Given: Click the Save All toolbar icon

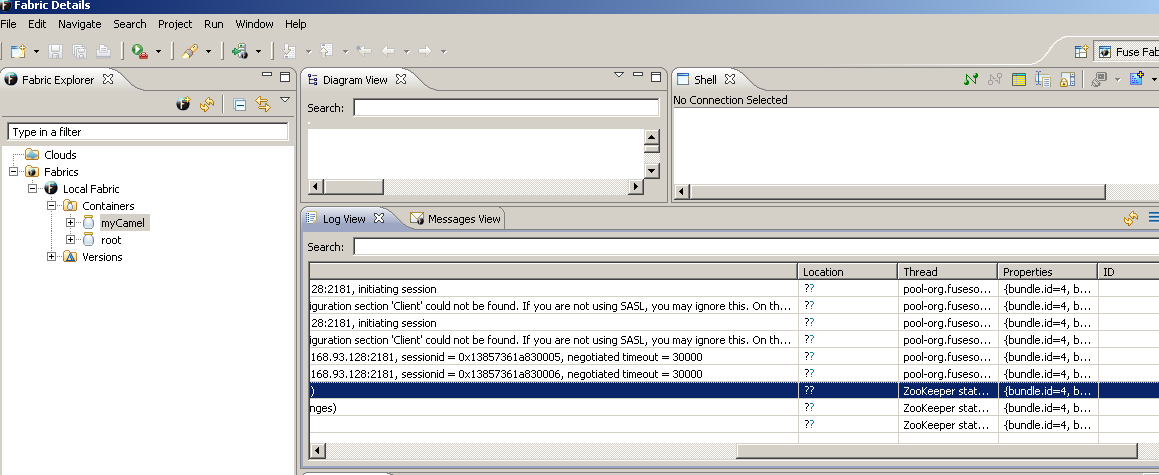Looking at the screenshot, I should click(x=79, y=51).
